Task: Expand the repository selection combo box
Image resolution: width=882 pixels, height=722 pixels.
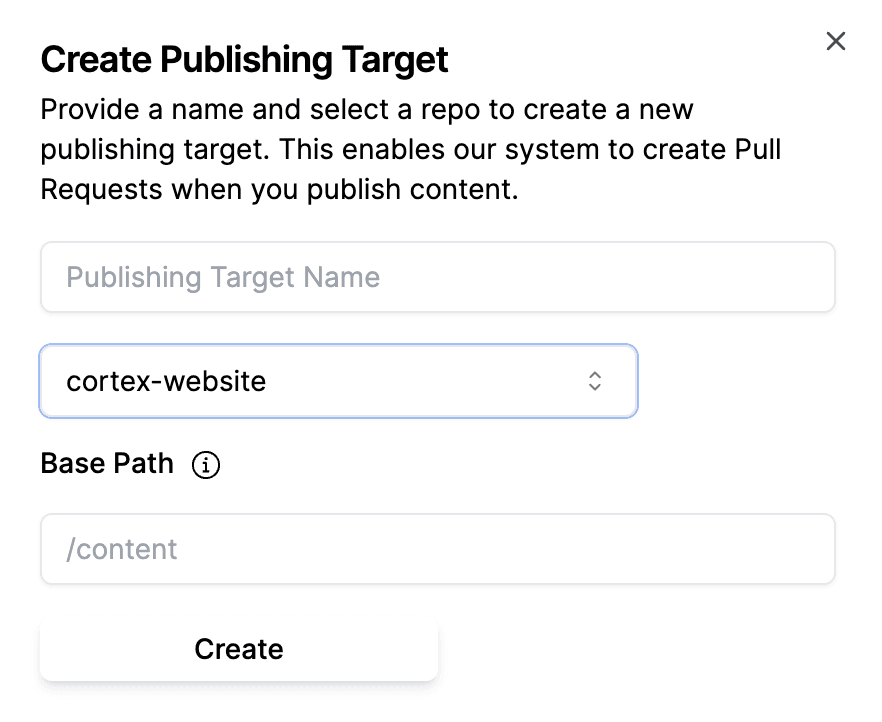Action: (338, 381)
